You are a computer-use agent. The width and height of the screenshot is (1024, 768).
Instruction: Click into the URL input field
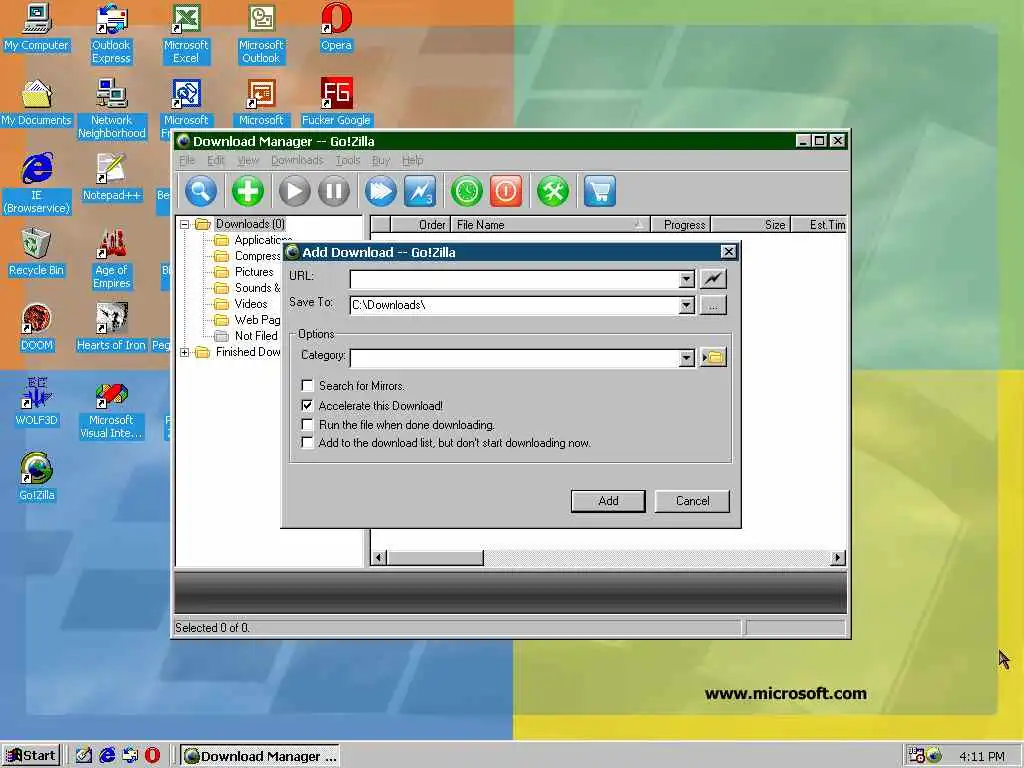pyautogui.click(x=514, y=280)
